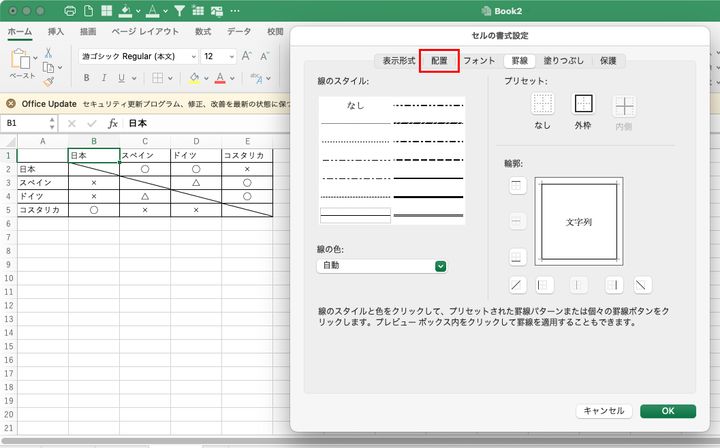Select the なし preset border icon
This screenshot has height=448, width=720.
[542, 105]
